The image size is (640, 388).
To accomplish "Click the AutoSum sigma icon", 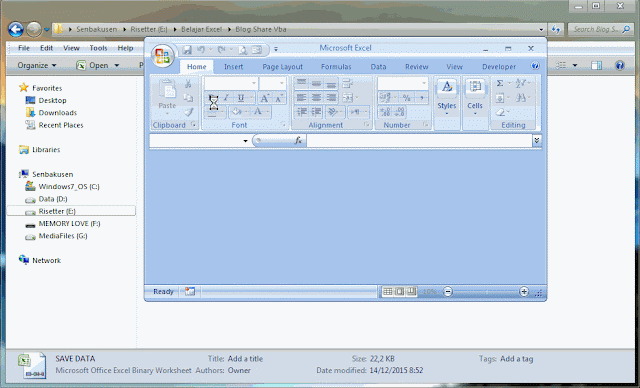I will [x=500, y=84].
